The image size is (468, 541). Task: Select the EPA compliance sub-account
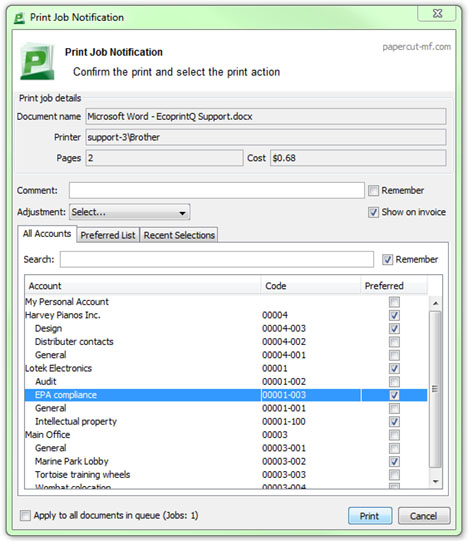point(226,395)
